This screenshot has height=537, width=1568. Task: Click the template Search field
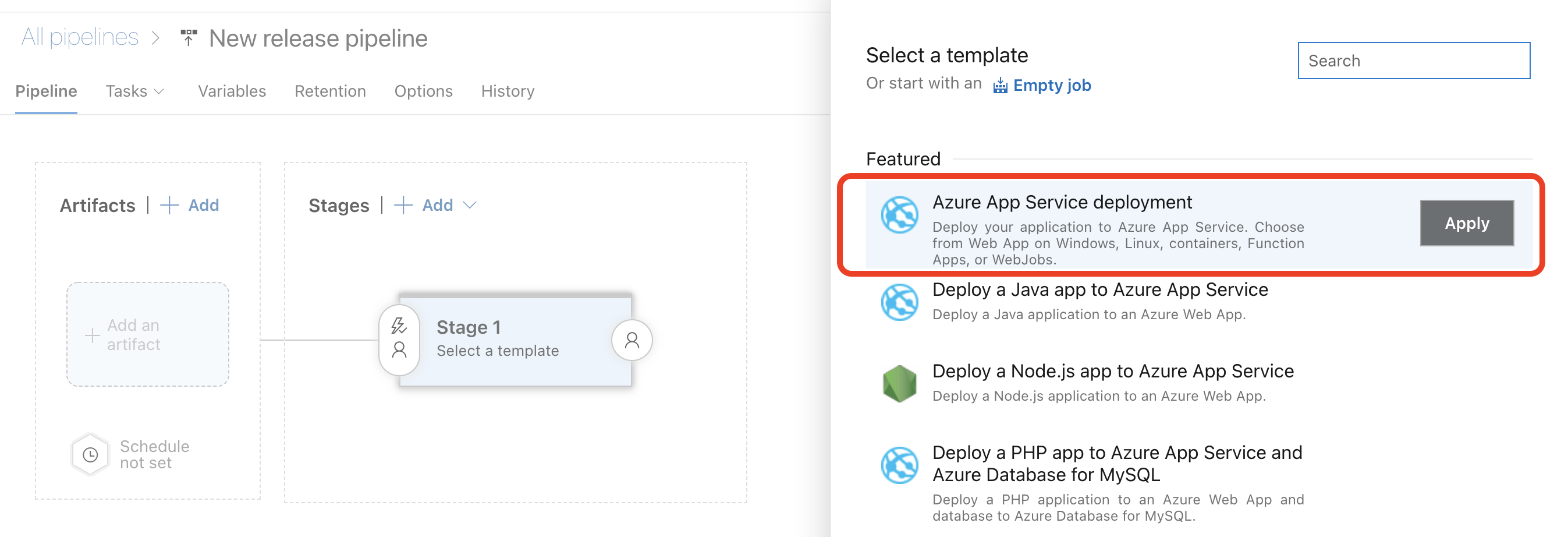point(1413,61)
